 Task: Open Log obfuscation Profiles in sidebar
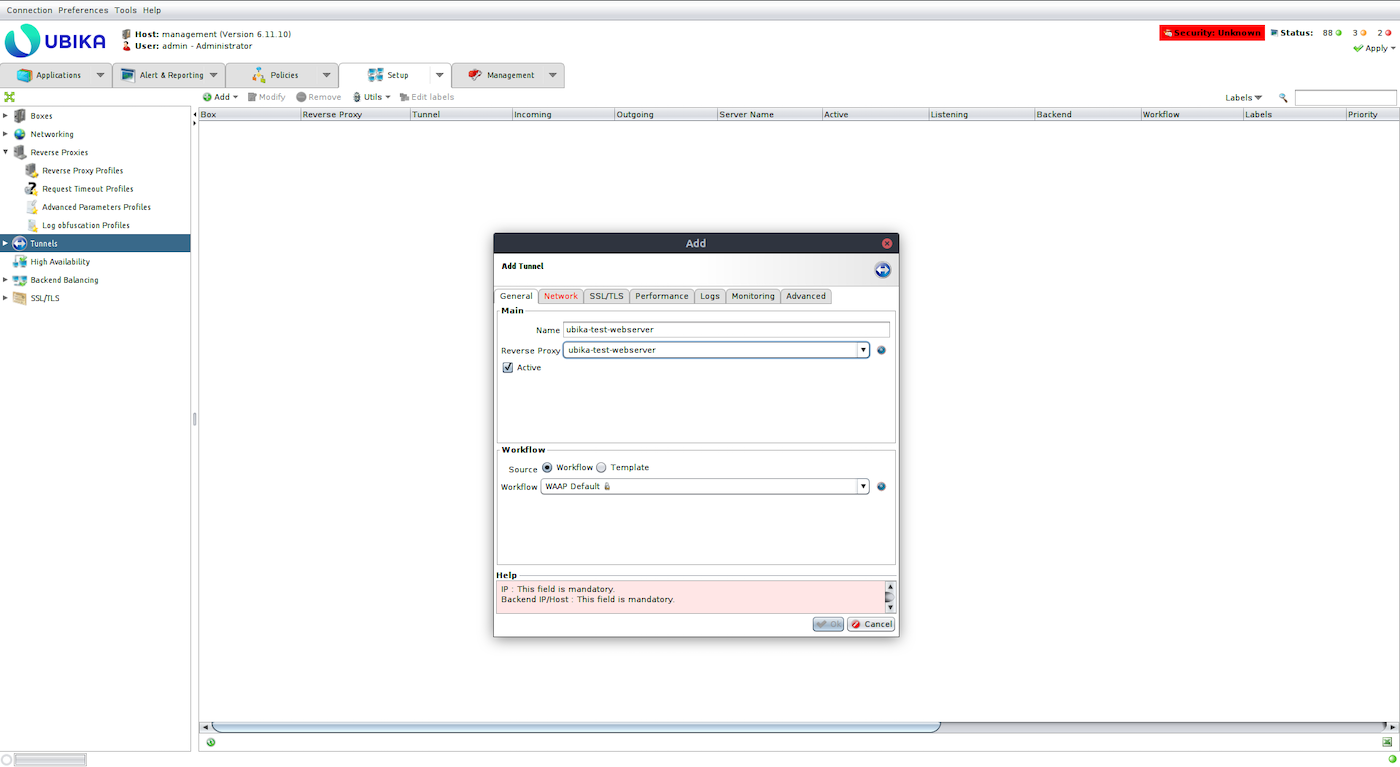point(85,225)
